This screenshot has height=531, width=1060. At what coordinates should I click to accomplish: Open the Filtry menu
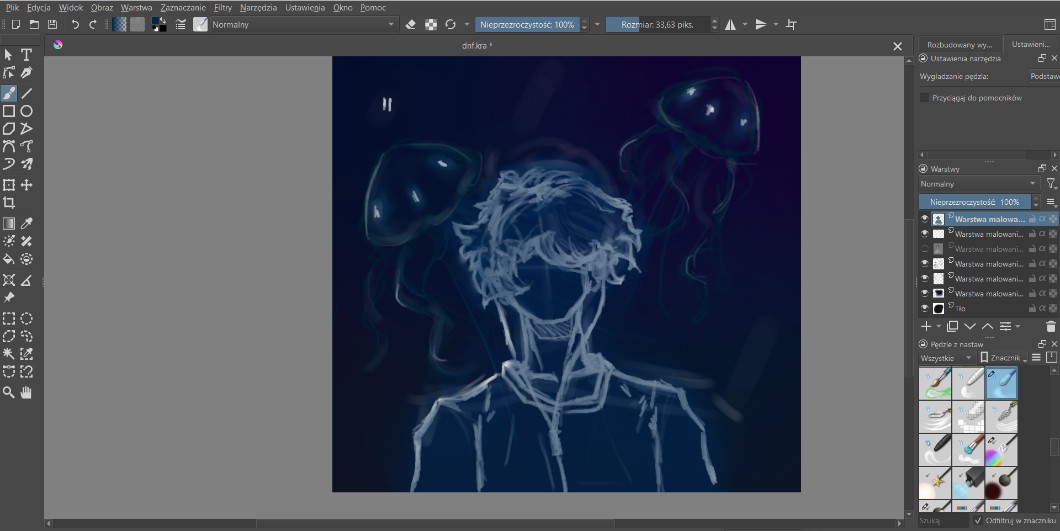pyautogui.click(x=222, y=7)
